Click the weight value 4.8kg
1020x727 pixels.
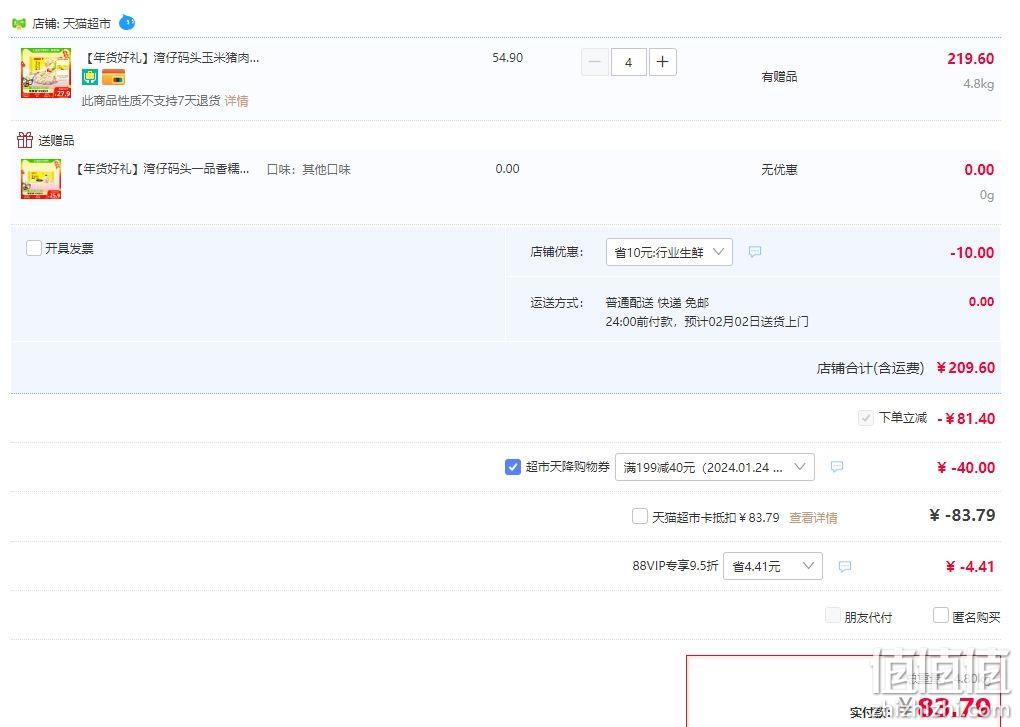tap(978, 84)
